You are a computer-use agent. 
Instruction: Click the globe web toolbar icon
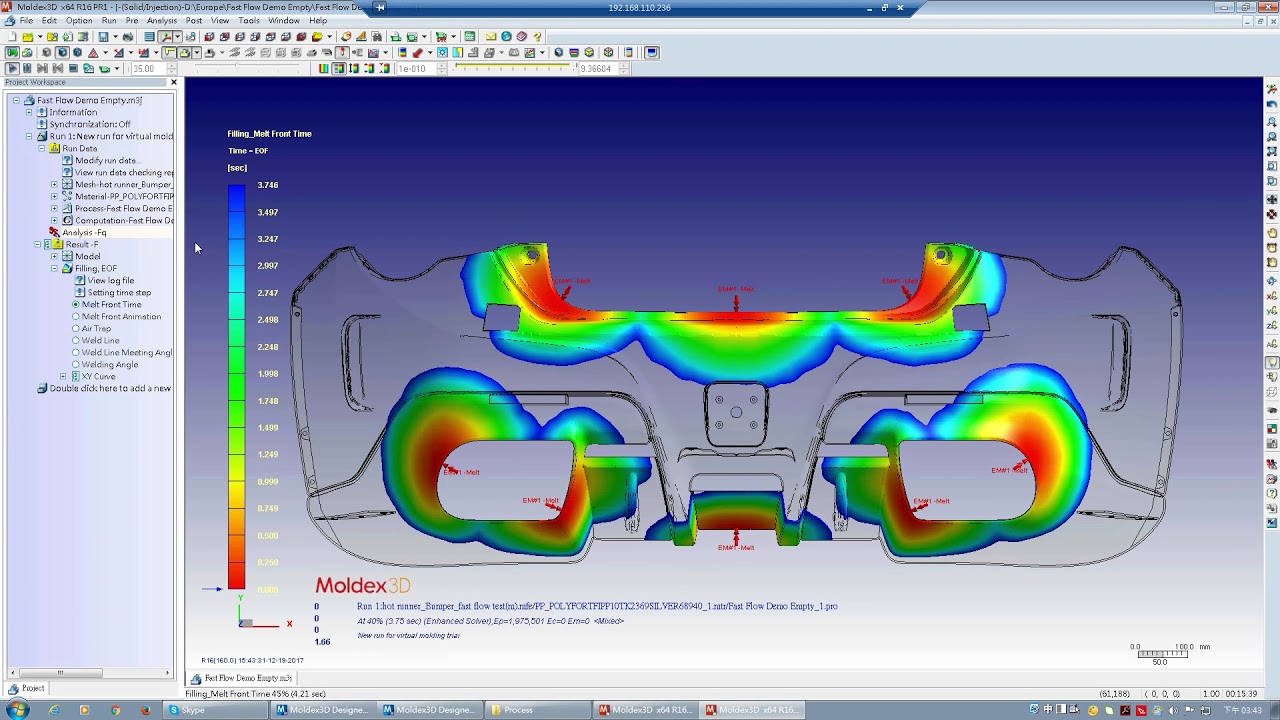pos(506,37)
